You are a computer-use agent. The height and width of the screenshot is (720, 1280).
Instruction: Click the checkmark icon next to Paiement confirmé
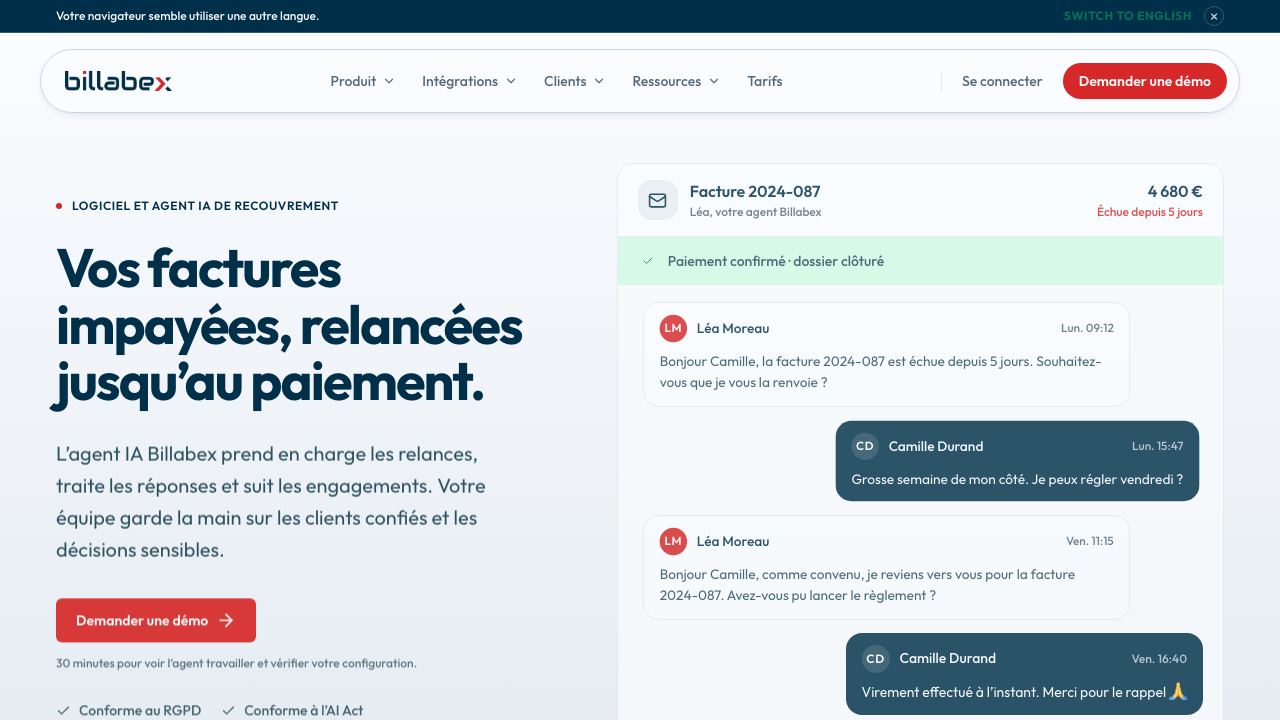pyautogui.click(x=648, y=261)
